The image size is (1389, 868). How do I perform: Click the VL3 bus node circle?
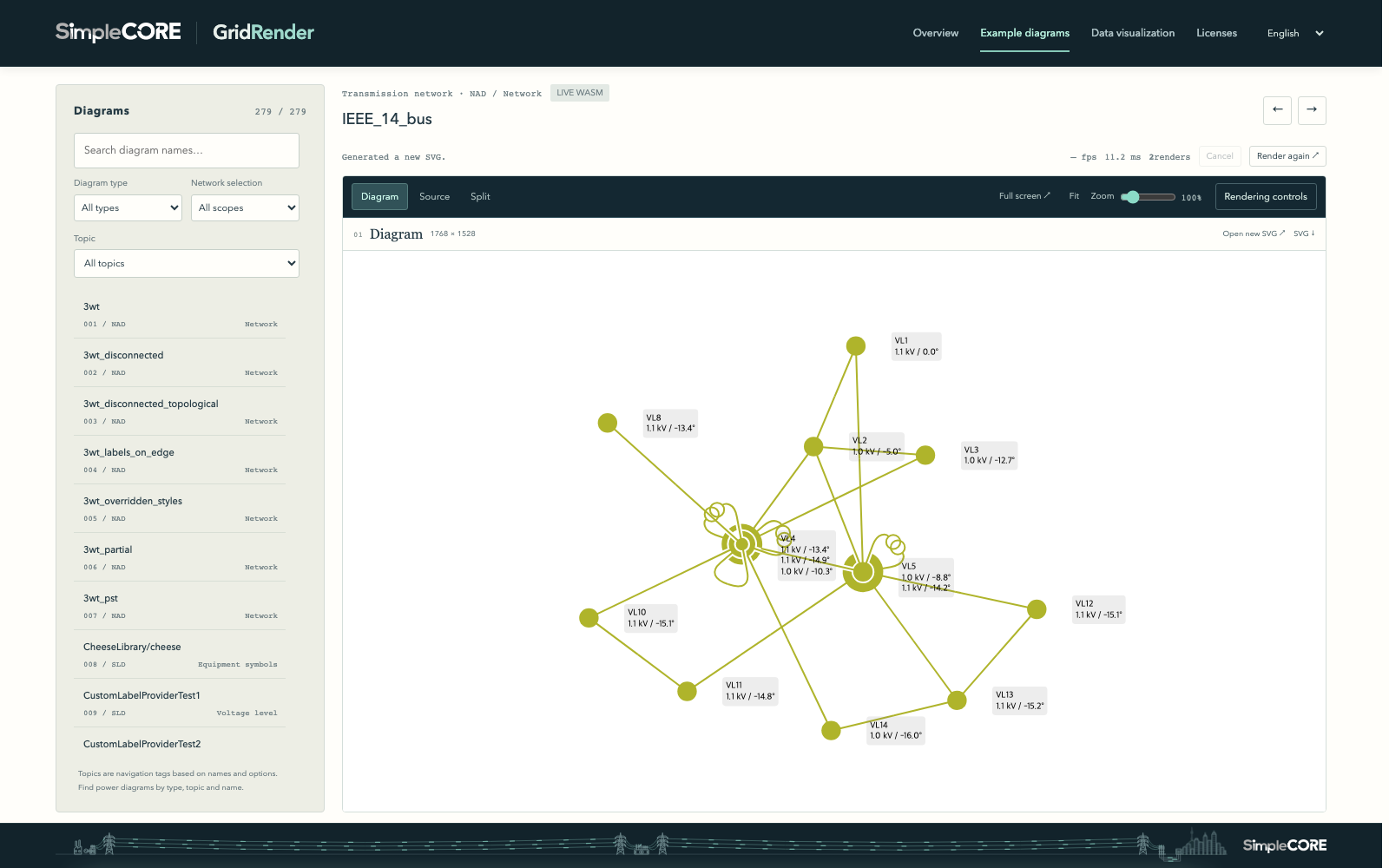pyautogui.click(x=925, y=455)
